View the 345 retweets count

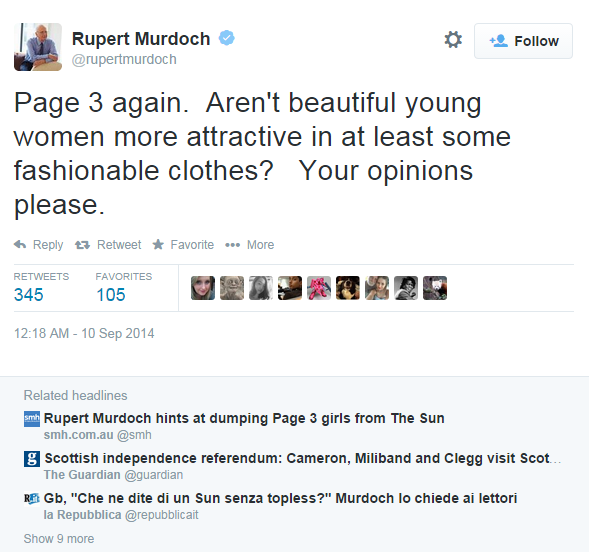tap(29, 295)
